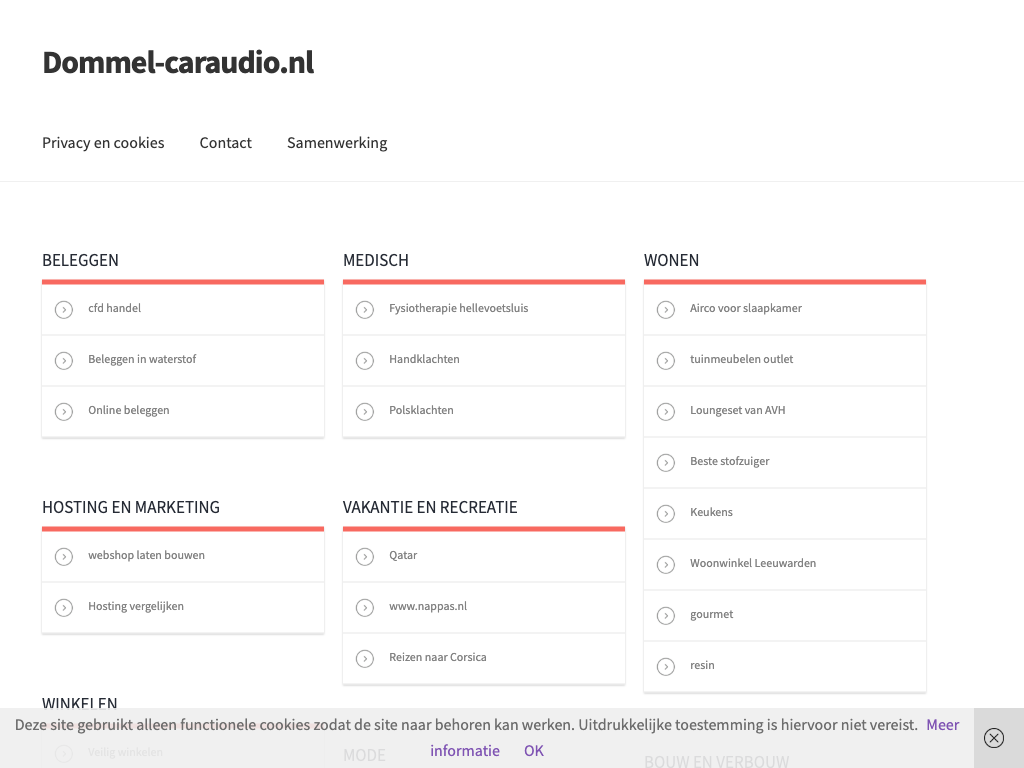Screen dimensions: 1024x768
Task: Click the arrow icon beside Hosting vergelijken
Action: 64,608
